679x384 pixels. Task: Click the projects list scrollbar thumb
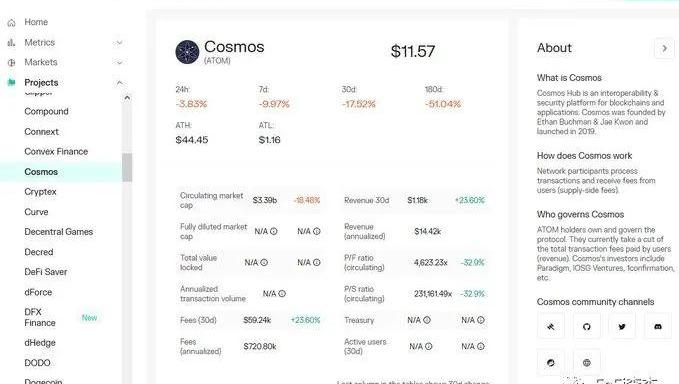127,167
